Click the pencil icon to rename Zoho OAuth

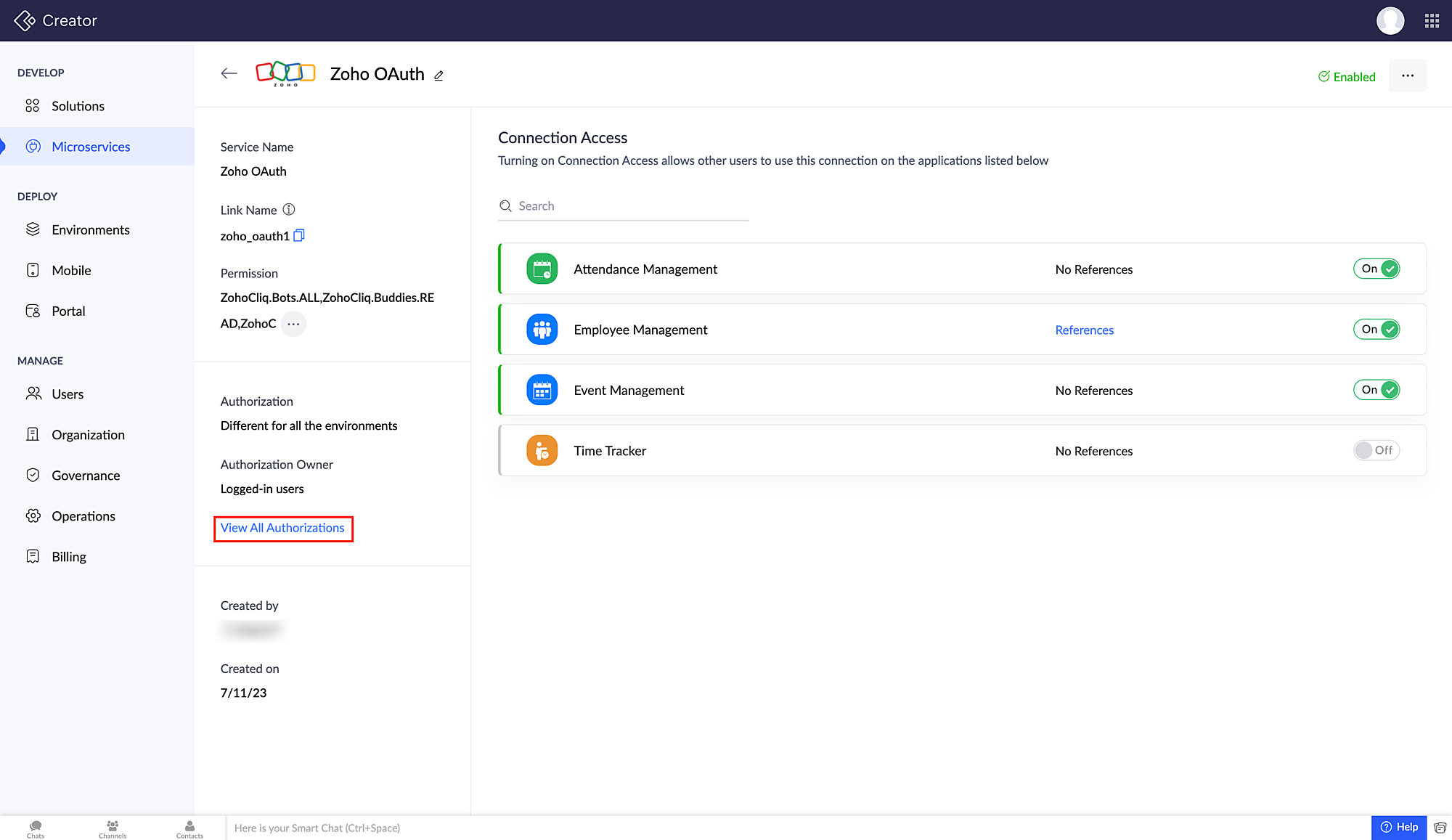pos(439,76)
